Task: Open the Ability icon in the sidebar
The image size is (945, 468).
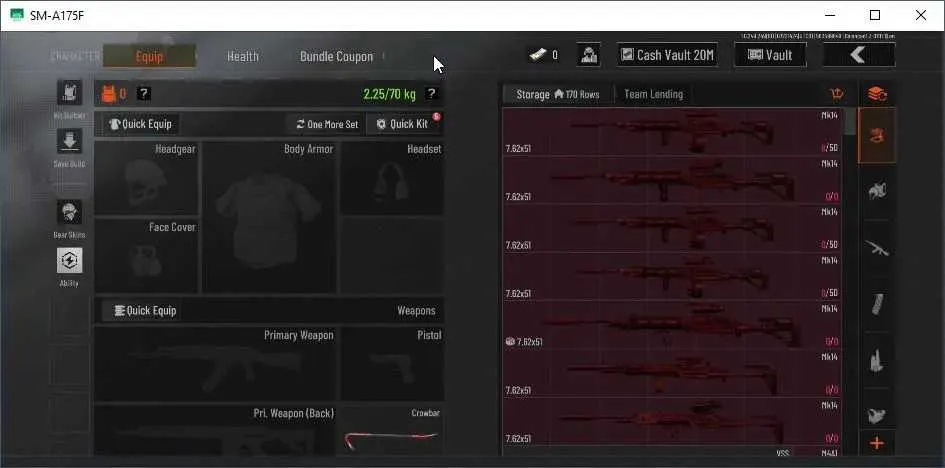Action: 69,260
